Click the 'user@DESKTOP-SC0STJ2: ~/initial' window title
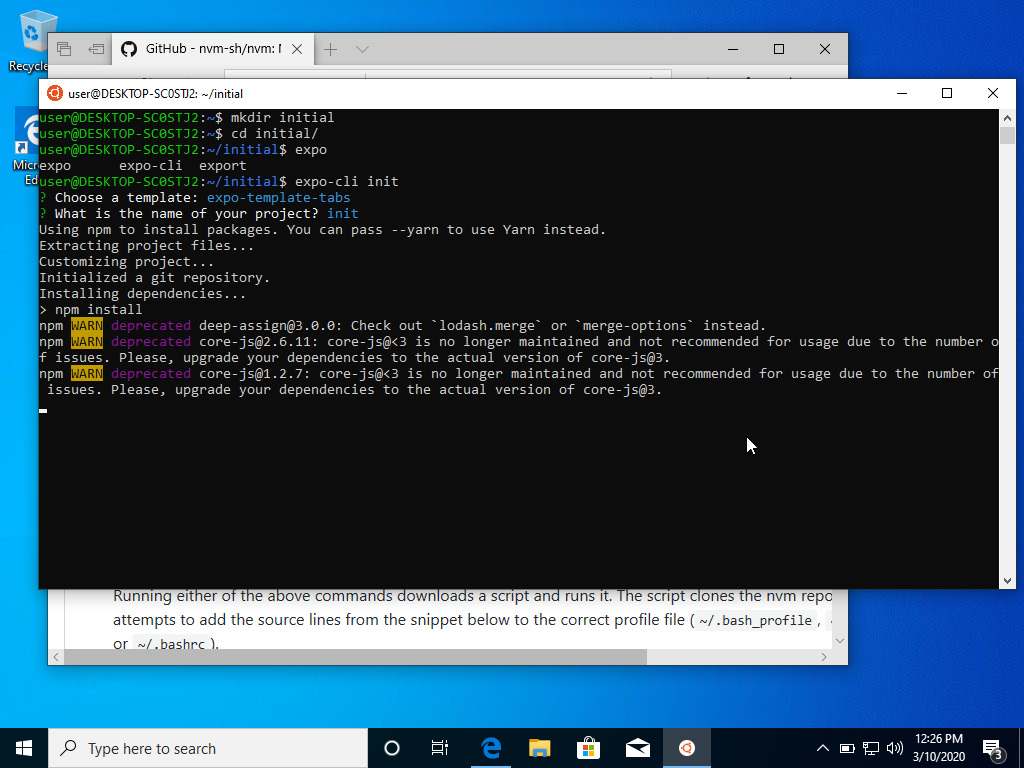Image resolution: width=1024 pixels, height=768 pixels. point(155,94)
